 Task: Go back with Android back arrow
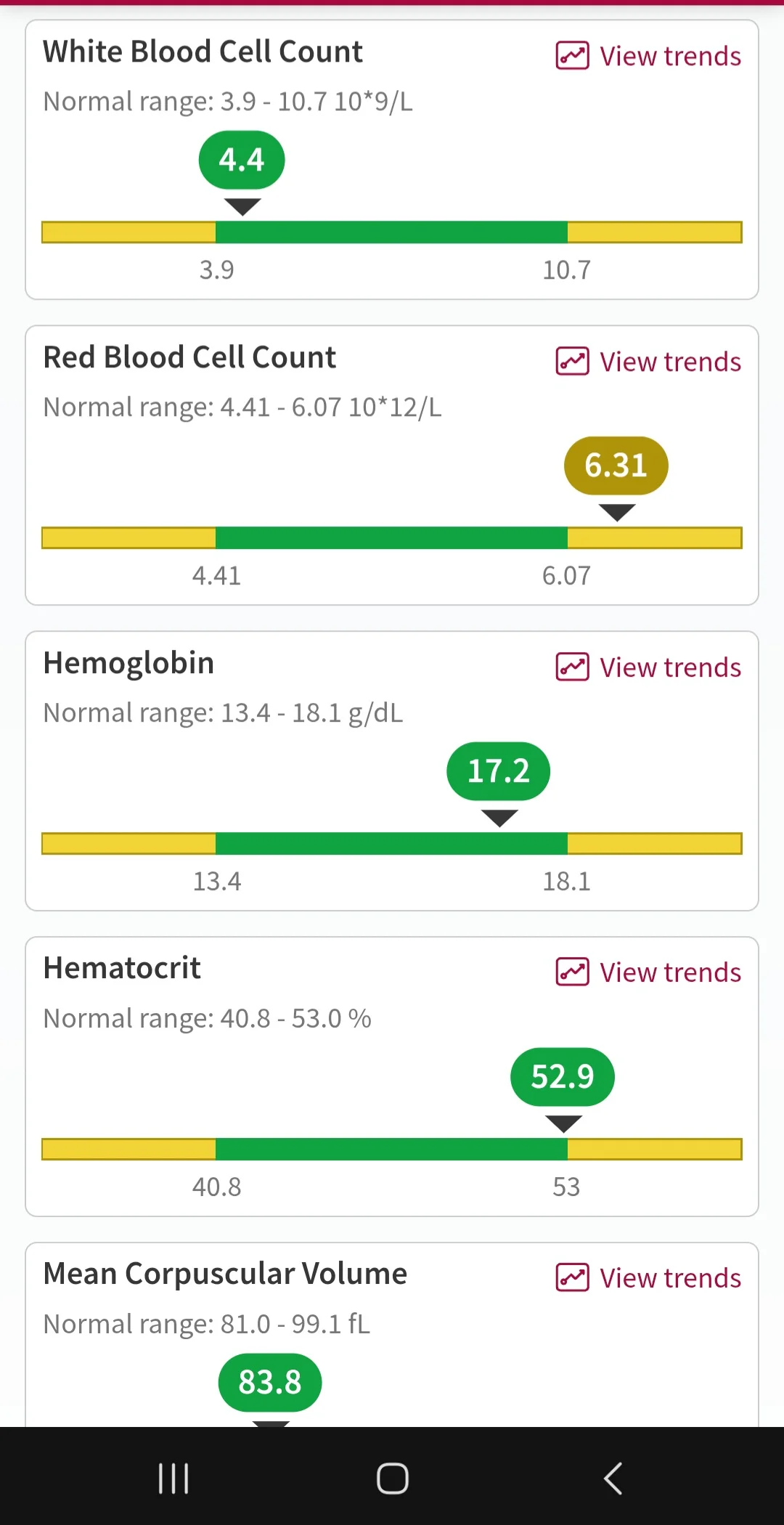click(613, 1479)
